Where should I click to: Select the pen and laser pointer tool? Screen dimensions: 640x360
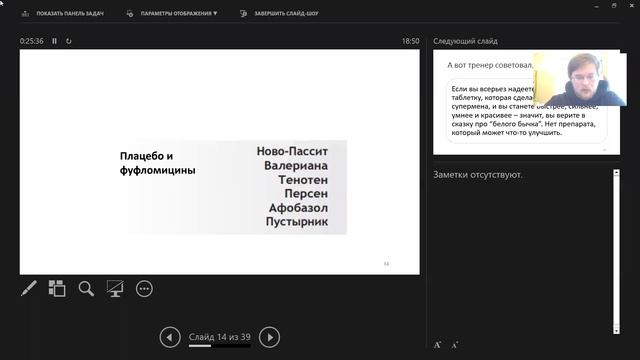[x=29, y=289]
